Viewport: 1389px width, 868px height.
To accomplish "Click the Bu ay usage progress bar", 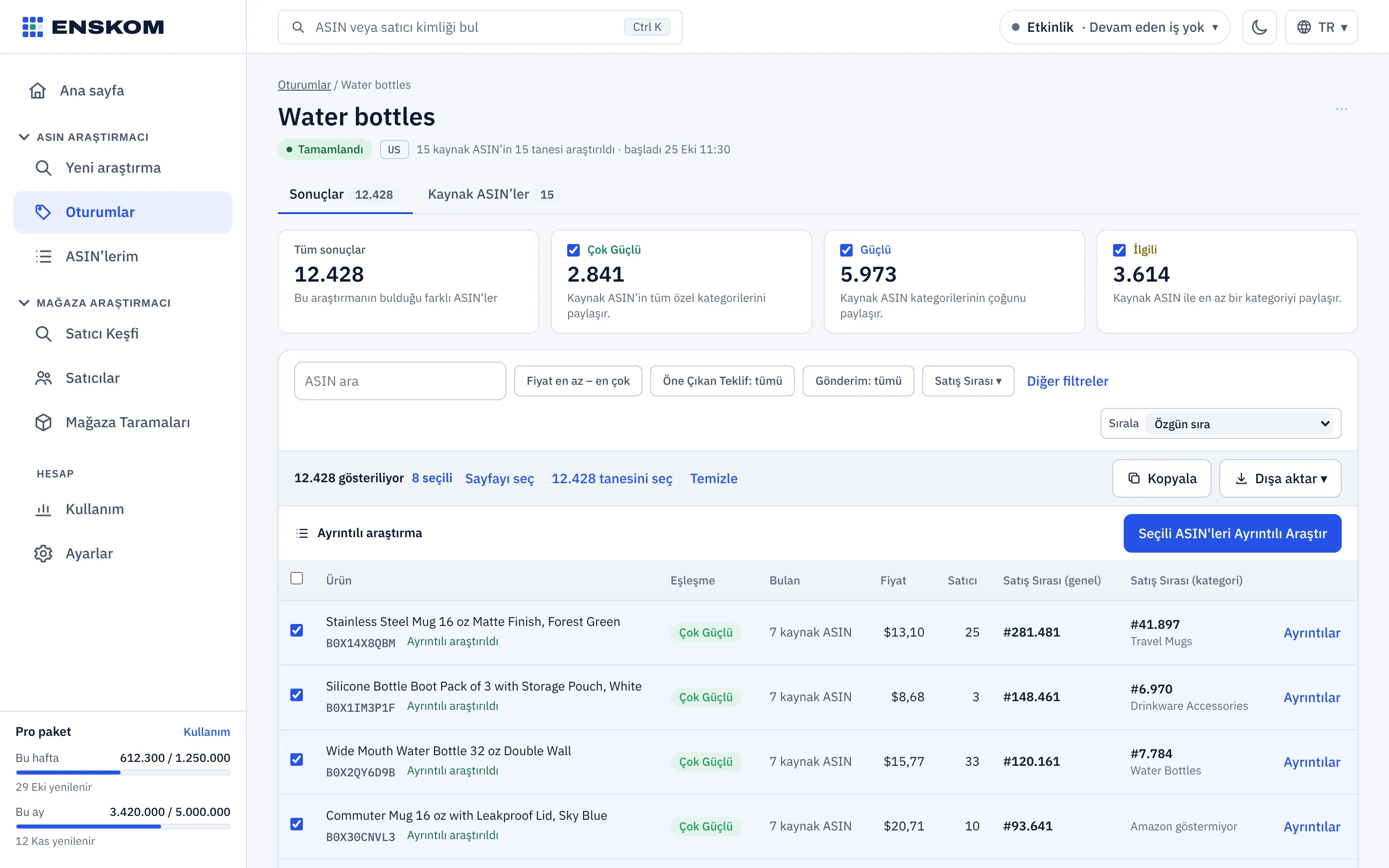I will pos(123,827).
